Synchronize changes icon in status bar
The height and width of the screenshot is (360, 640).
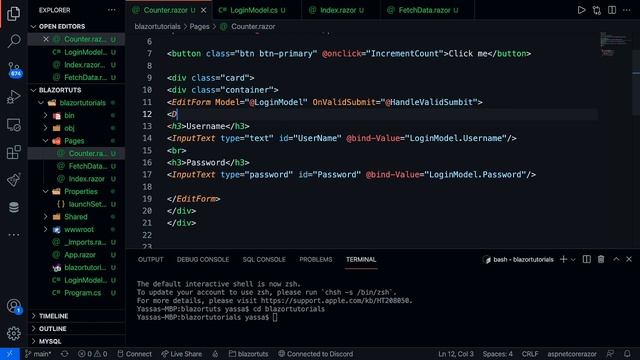64,354
